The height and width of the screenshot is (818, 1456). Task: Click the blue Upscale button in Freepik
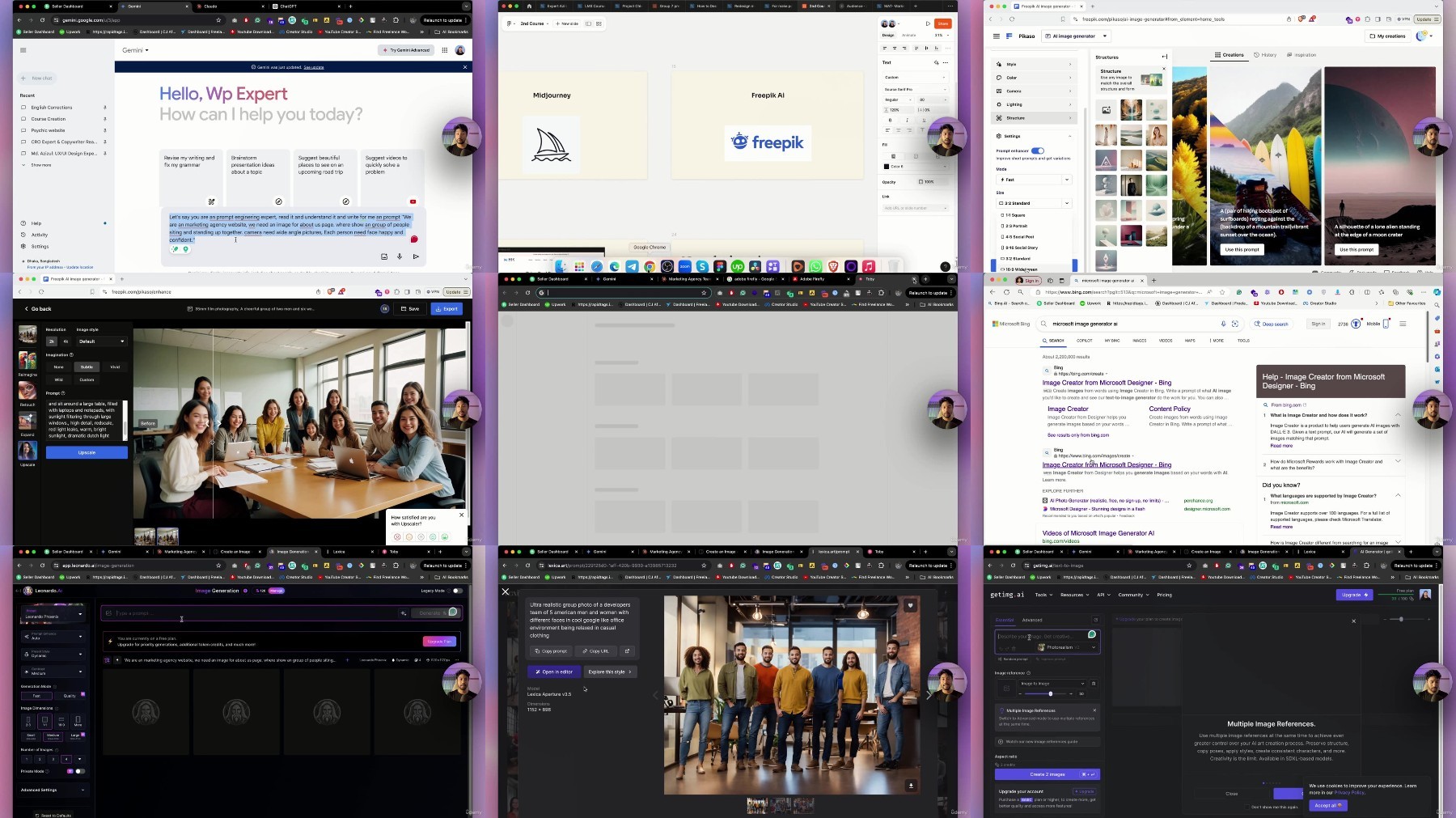(87, 452)
